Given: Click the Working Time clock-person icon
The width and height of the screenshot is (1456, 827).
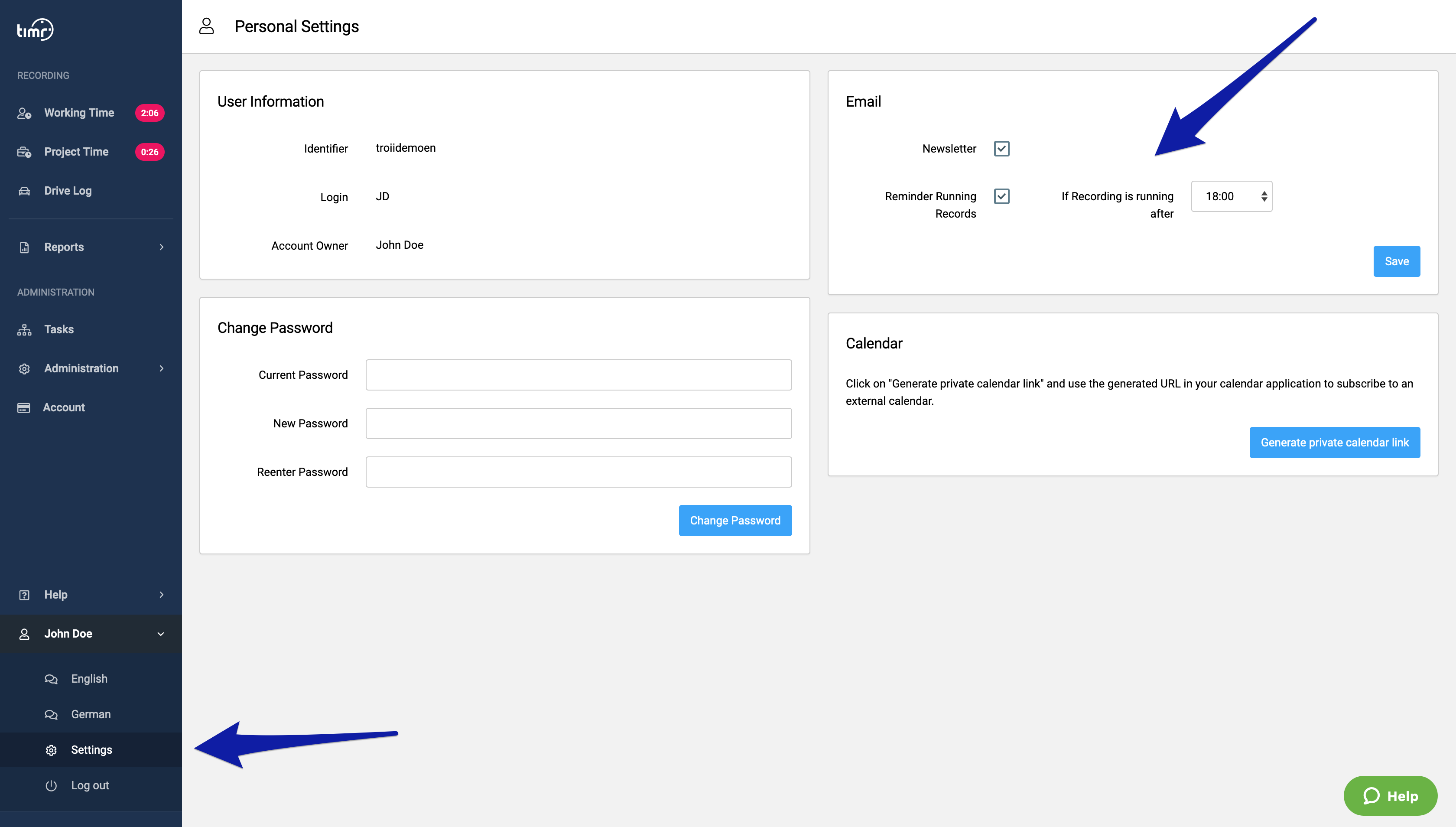Looking at the screenshot, I should (x=24, y=113).
